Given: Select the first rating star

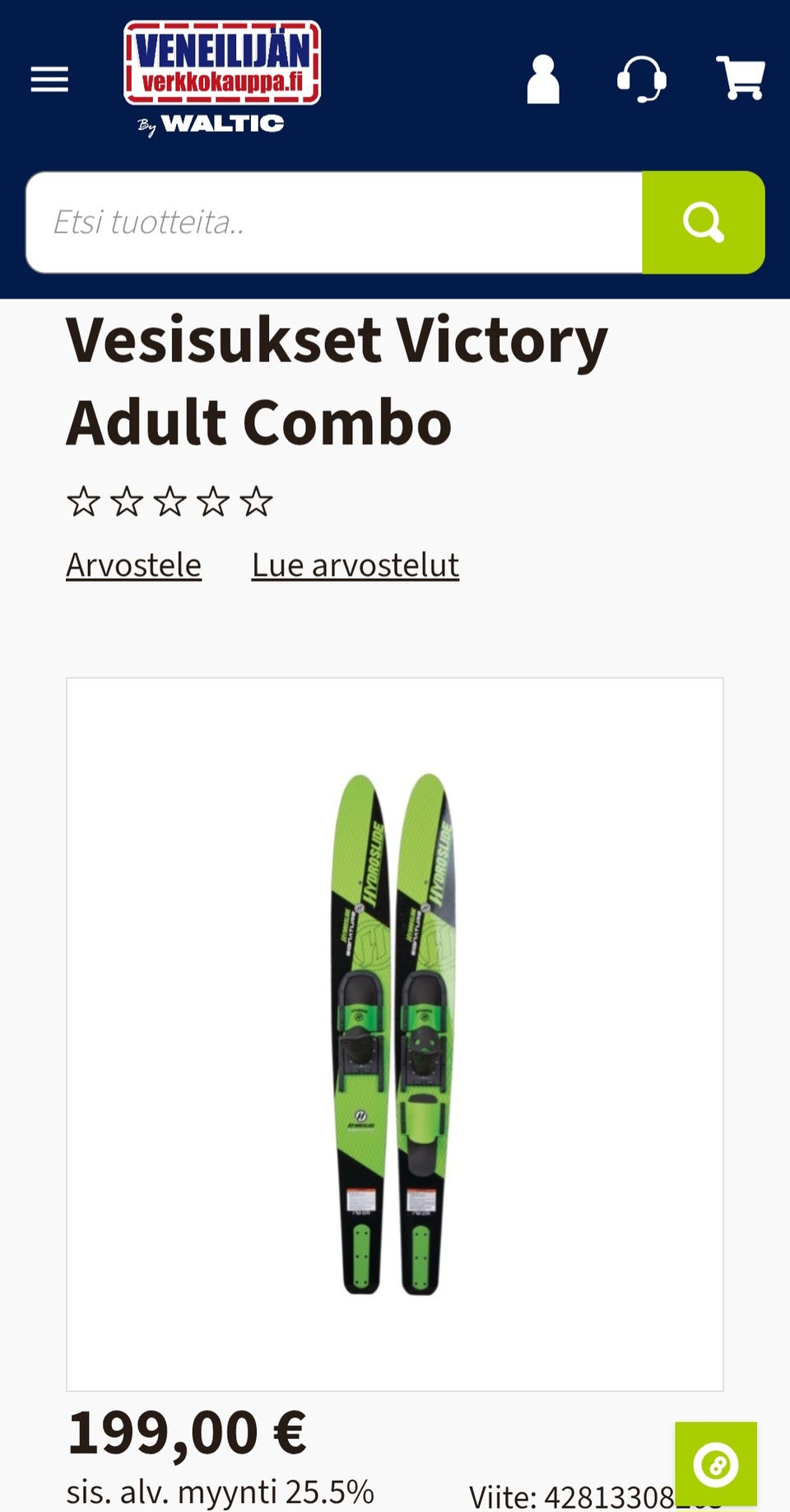Looking at the screenshot, I should coord(83,500).
